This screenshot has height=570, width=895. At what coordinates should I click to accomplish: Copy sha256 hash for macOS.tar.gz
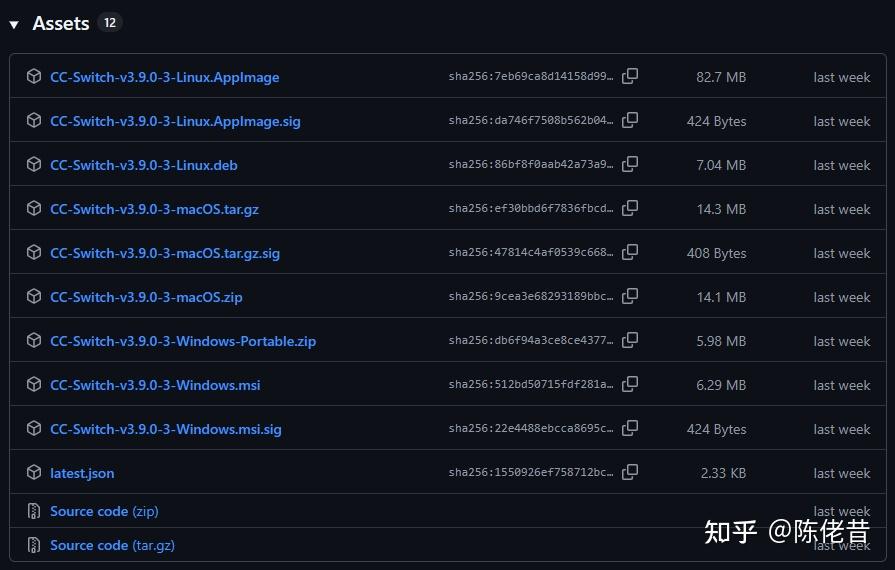(x=630, y=208)
